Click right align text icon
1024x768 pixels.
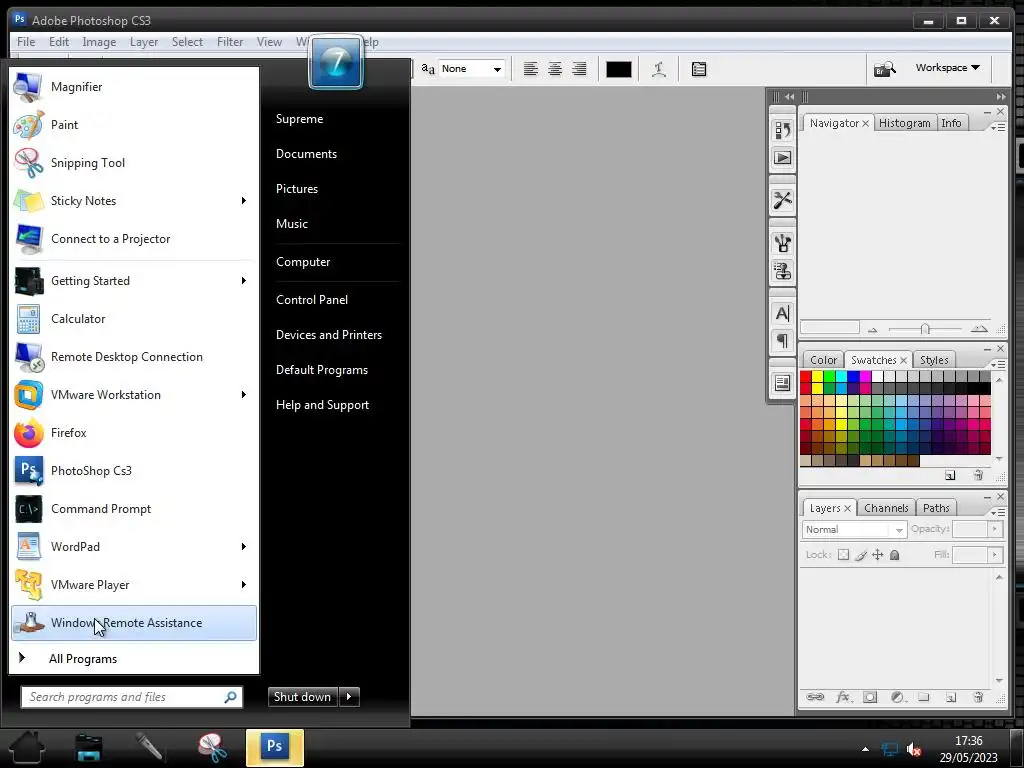pos(579,69)
